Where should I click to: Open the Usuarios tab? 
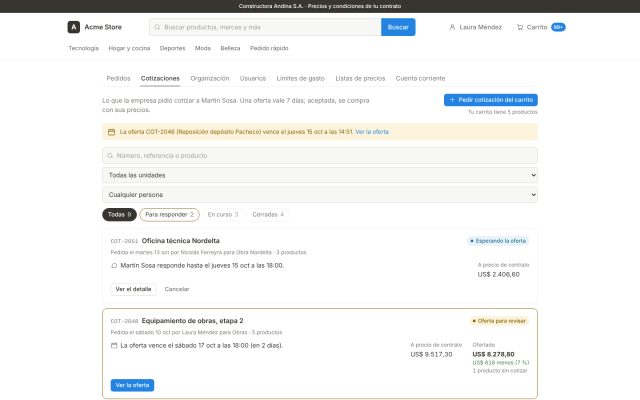[253, 78]
